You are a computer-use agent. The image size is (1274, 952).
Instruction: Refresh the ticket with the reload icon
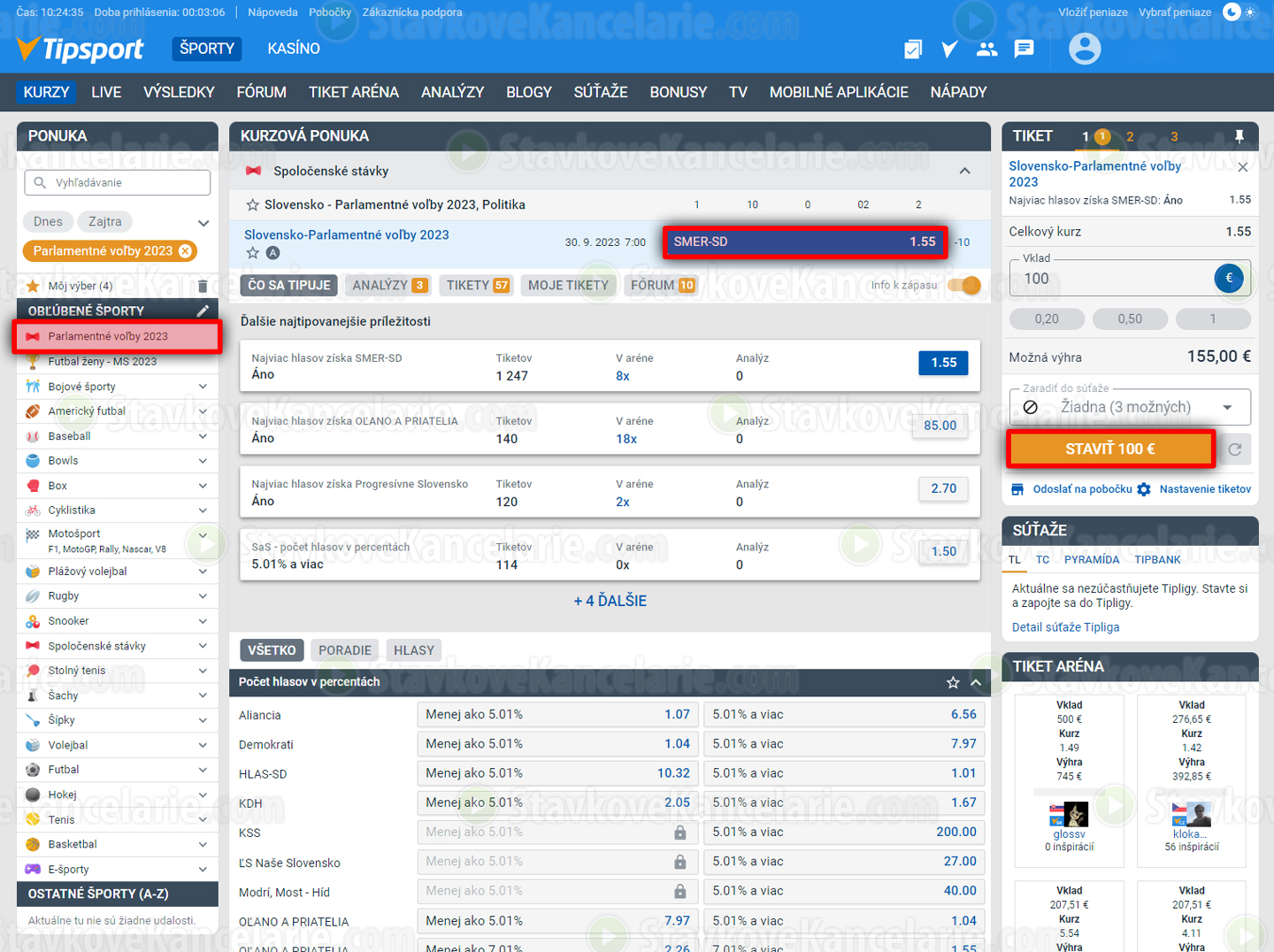click(x=1235, y=449)
